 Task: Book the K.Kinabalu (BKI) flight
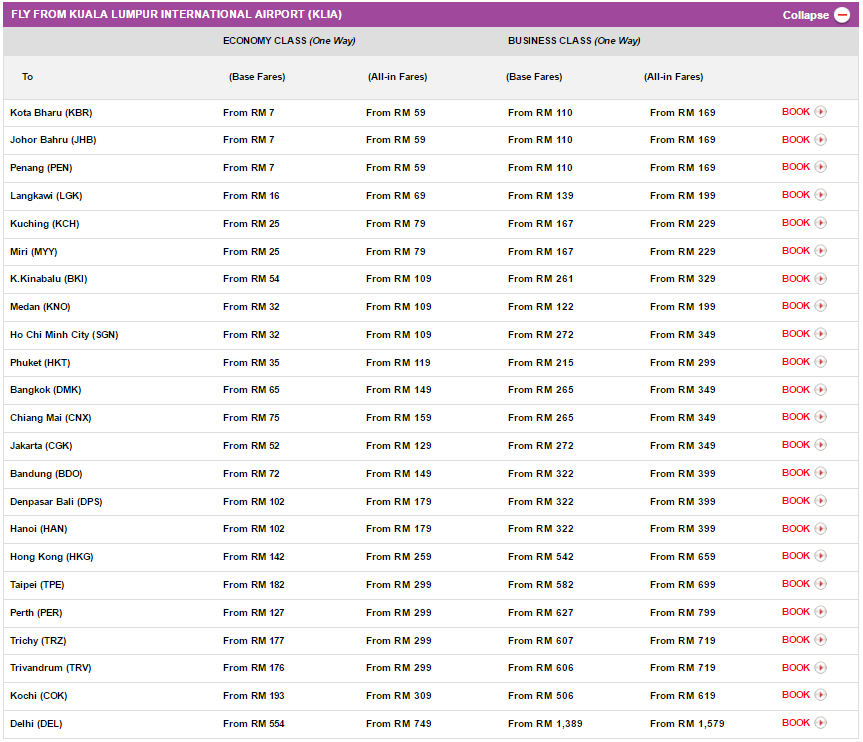796,279
